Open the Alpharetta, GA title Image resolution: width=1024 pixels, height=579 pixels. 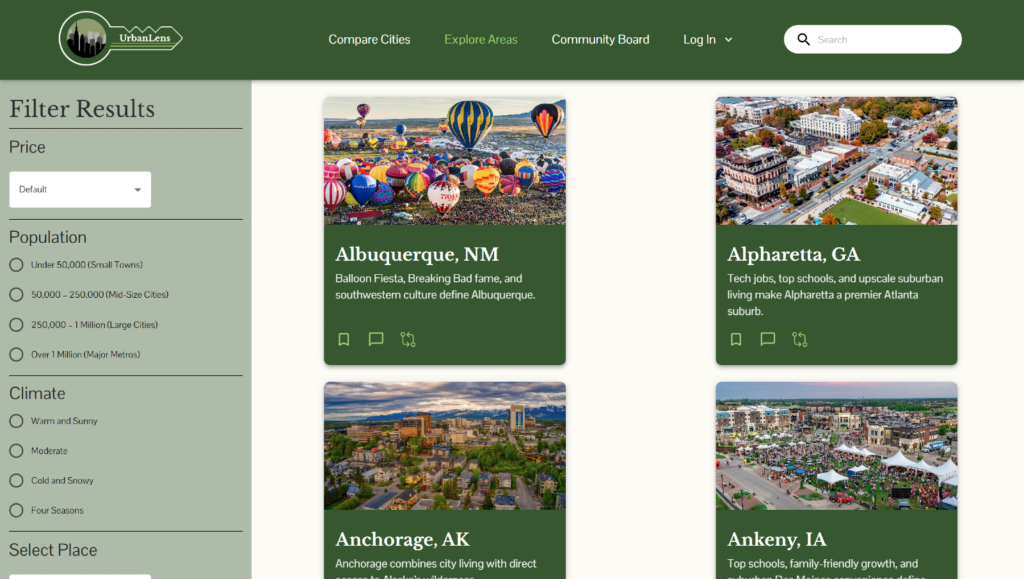coord(793,255)
